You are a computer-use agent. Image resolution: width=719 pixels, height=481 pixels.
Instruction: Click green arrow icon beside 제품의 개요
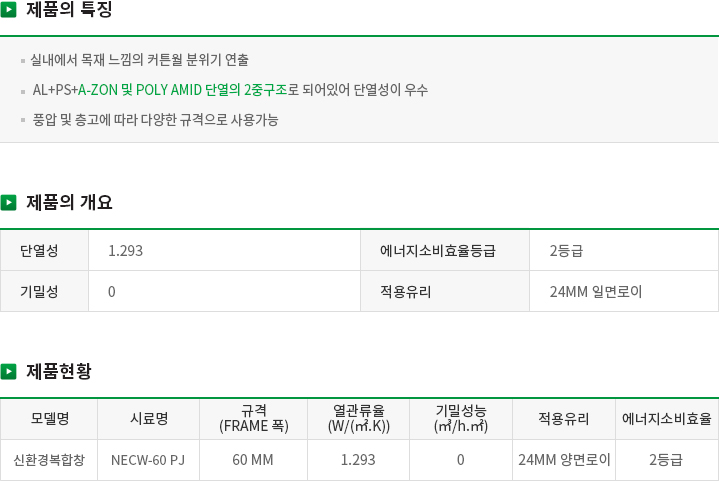click(8, 202)
